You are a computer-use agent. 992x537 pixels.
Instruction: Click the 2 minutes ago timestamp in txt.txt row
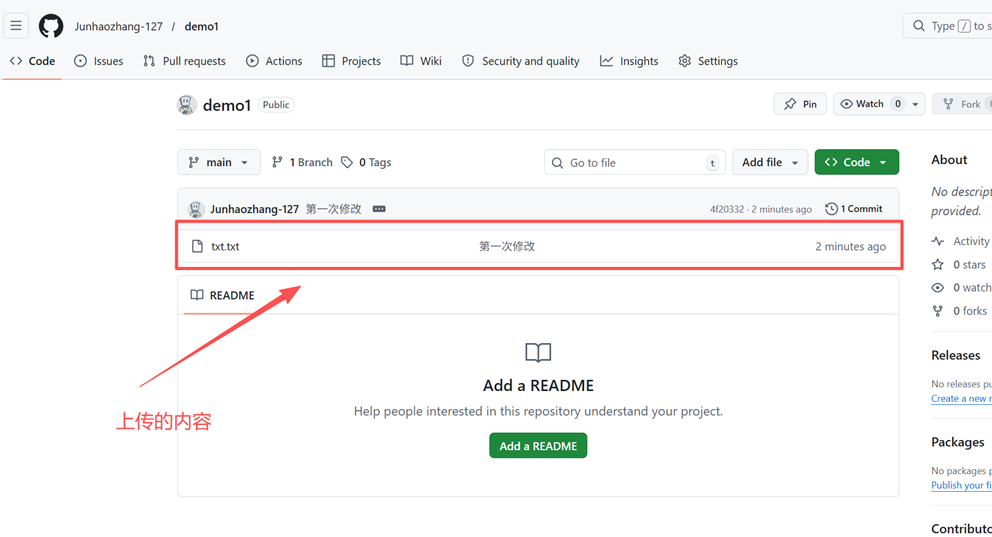[850, 247]
